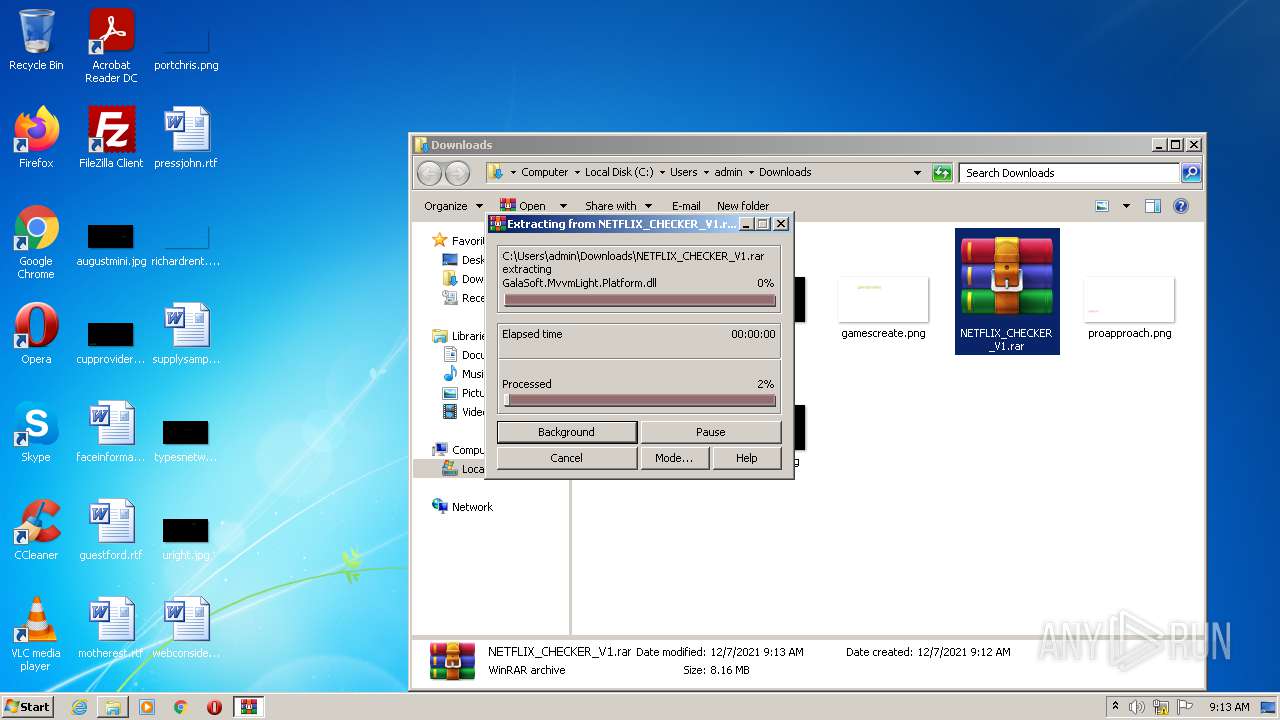This screenshot has height=720, width=1280.
Task: Click the WinRAR taskbar button
Action: [x=248, y=707]
